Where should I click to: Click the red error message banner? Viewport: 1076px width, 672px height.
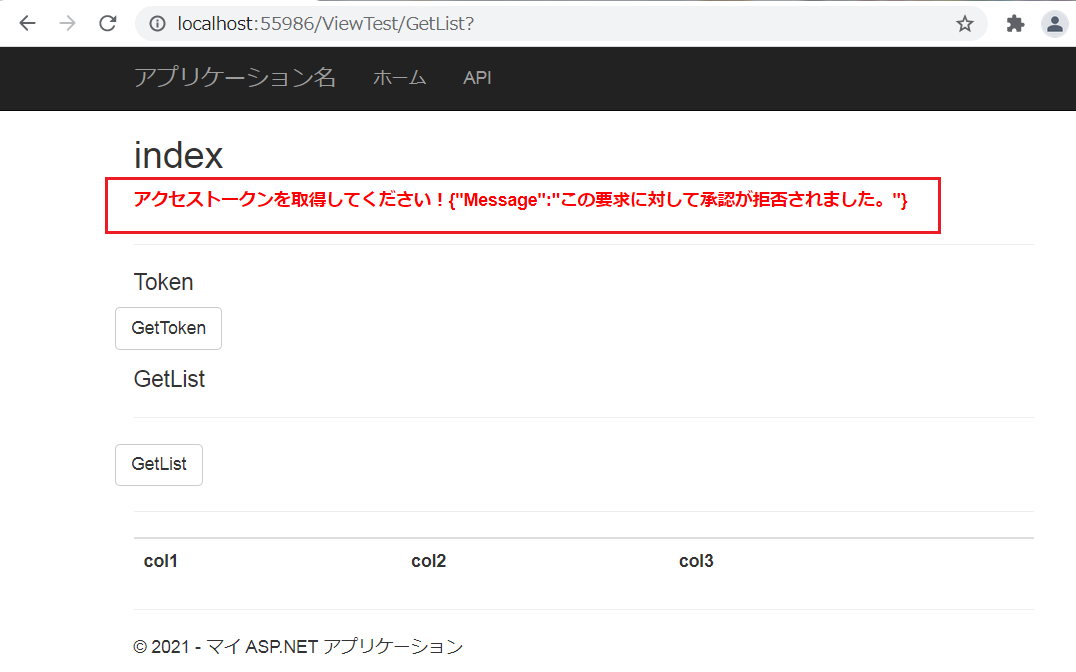coord(523,205)
